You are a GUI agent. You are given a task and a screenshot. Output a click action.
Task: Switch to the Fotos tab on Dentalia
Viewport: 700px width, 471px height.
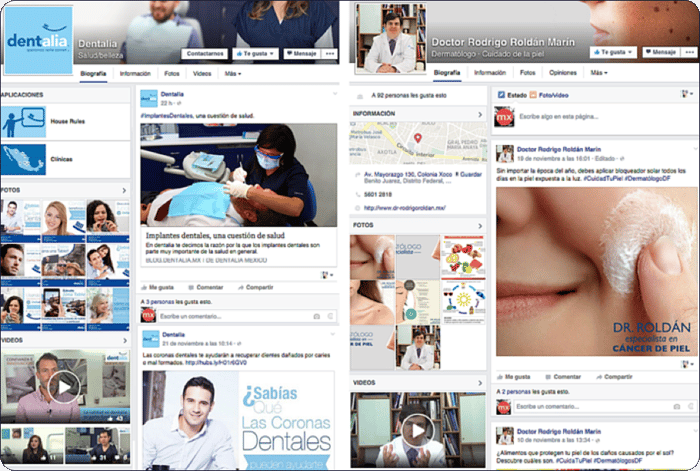[x=172, y=74]
